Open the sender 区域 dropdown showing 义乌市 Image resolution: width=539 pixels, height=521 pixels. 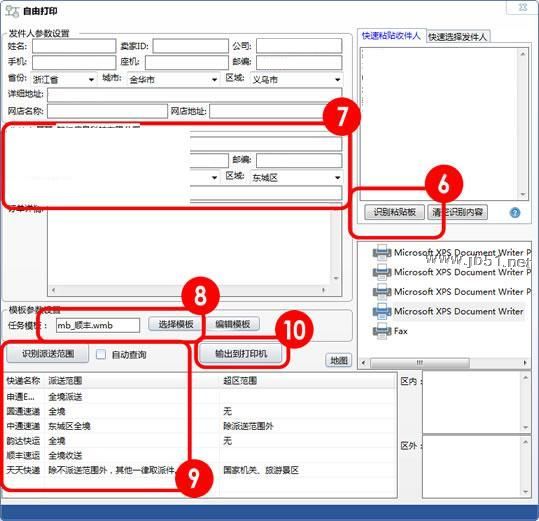click(296, 79)
